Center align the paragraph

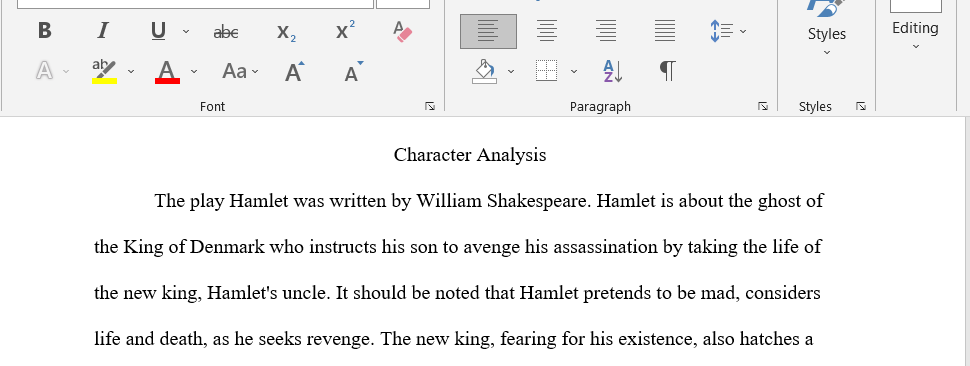547,31
